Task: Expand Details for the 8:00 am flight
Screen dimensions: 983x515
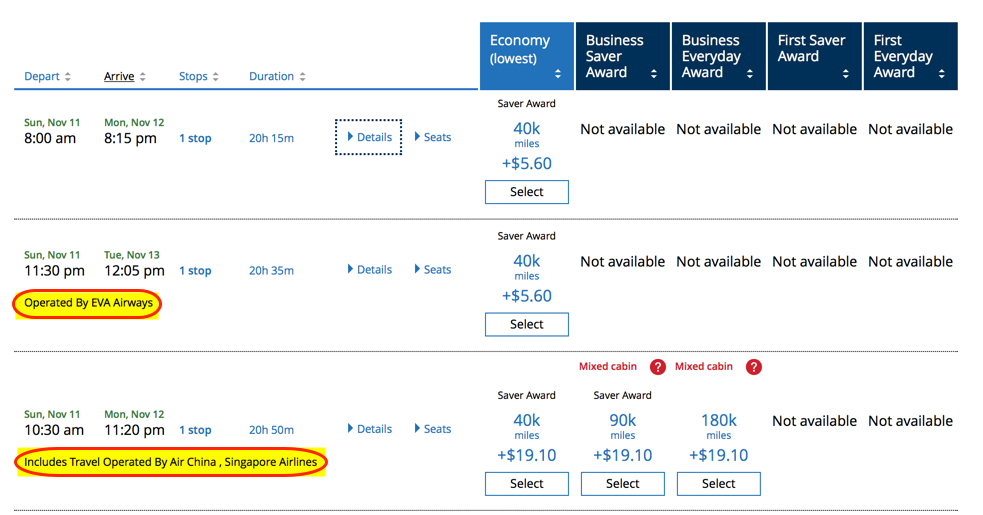Action: pos(369,137)
